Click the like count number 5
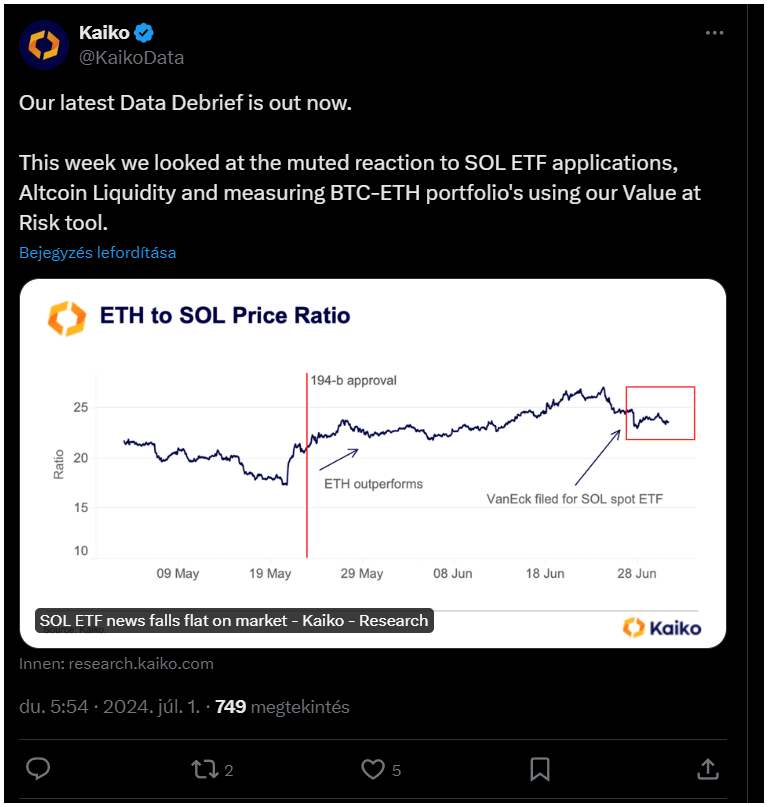This screenshot has height=807, width=768. tap(396, 770)
